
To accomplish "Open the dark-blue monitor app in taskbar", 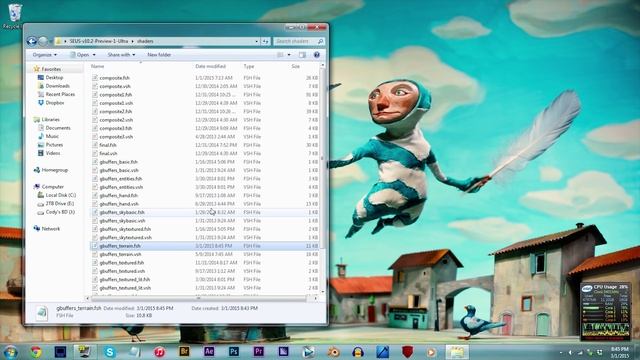I will (x=60, y=352).
